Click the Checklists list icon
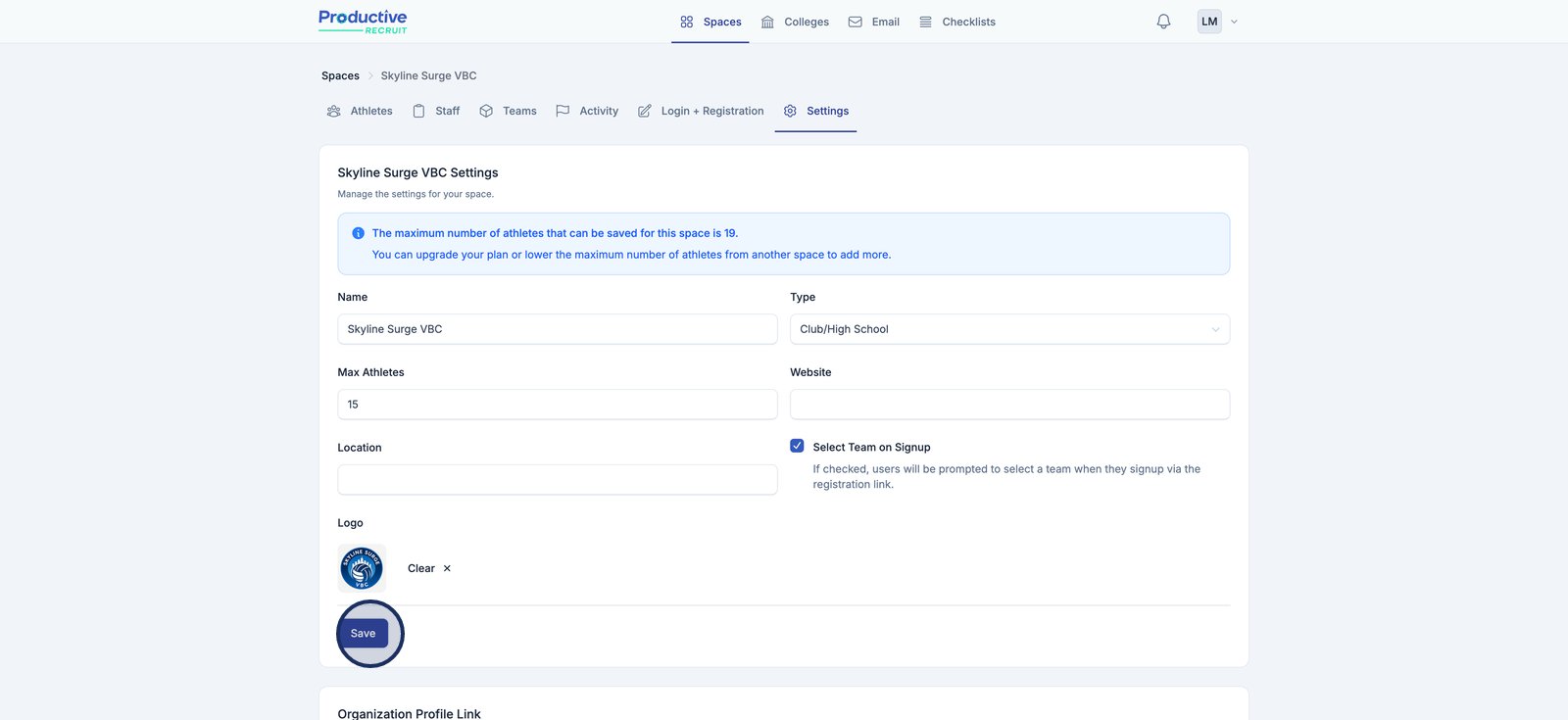1568x720 pixels. click(x=925, y=22)
